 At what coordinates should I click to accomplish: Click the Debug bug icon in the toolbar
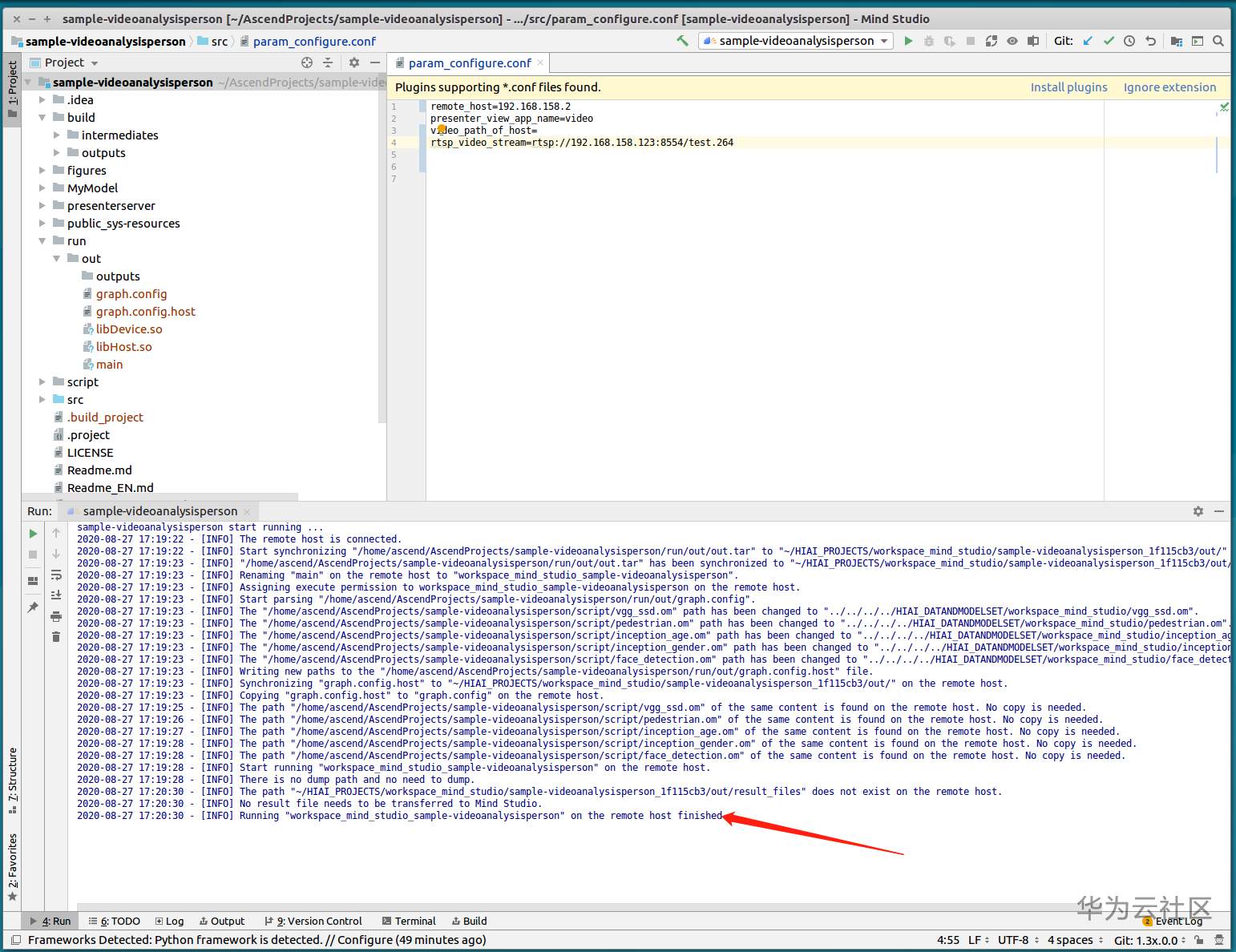pyautogui.click(x=929, y=41)
